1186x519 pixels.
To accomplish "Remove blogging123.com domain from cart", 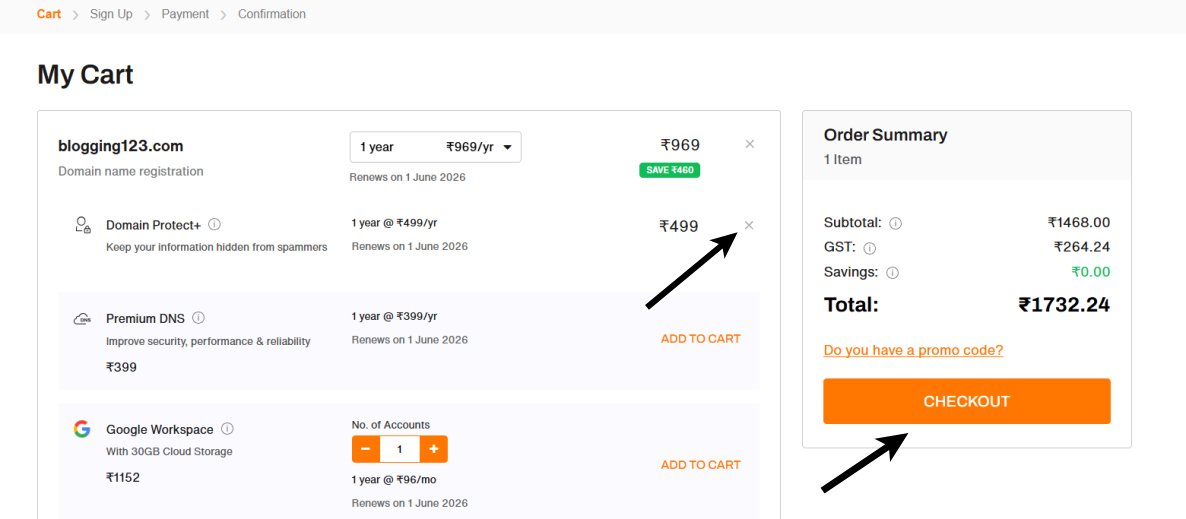I will pos(750,144).
